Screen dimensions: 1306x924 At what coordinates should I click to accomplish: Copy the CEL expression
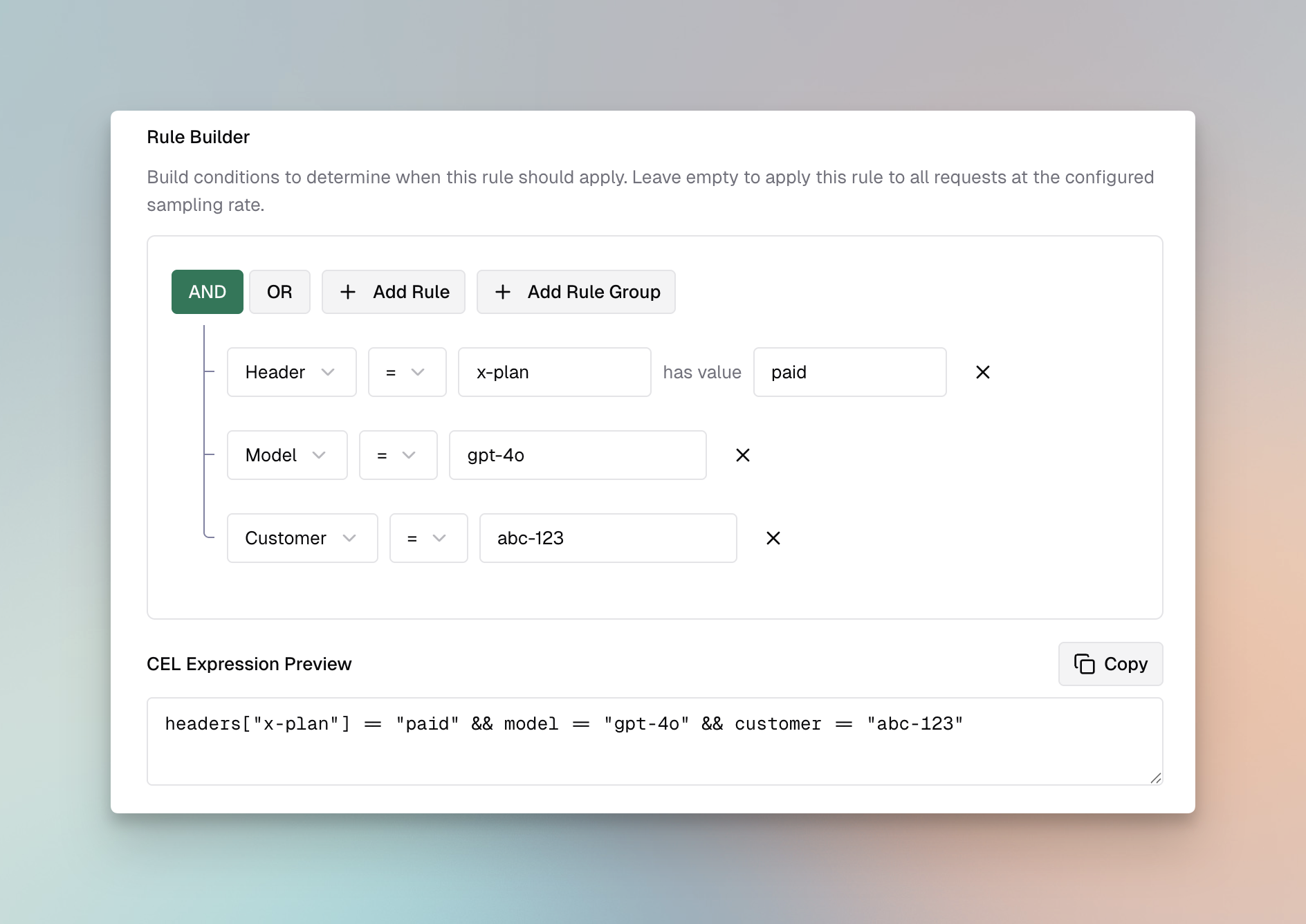[1110, 664]
